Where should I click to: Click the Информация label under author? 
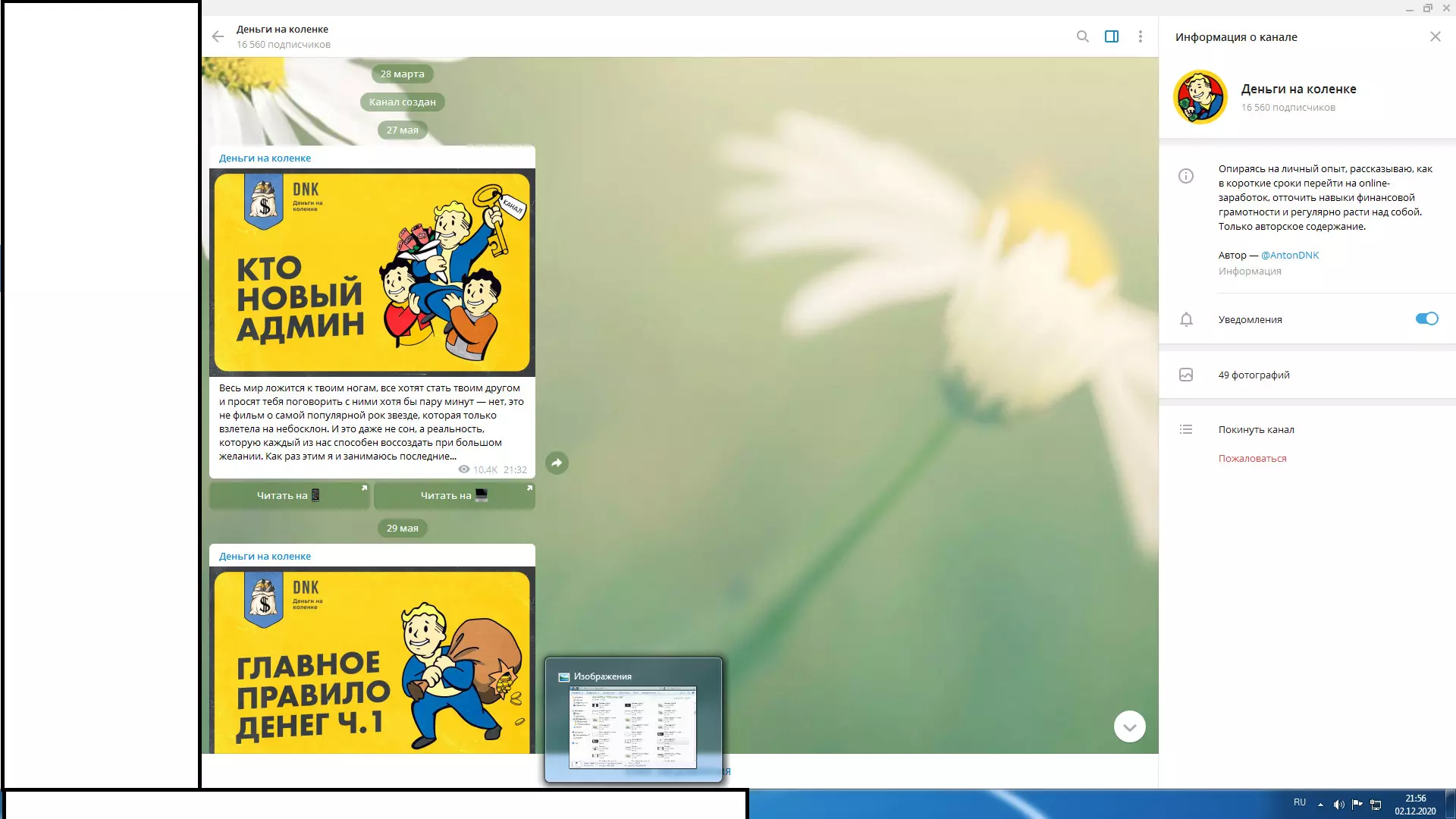tap(1250, 271)
